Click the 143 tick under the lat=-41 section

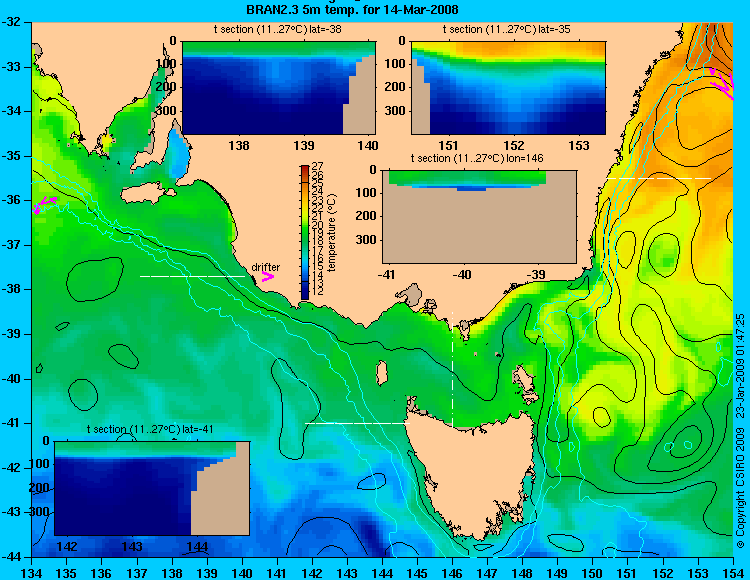132,546
